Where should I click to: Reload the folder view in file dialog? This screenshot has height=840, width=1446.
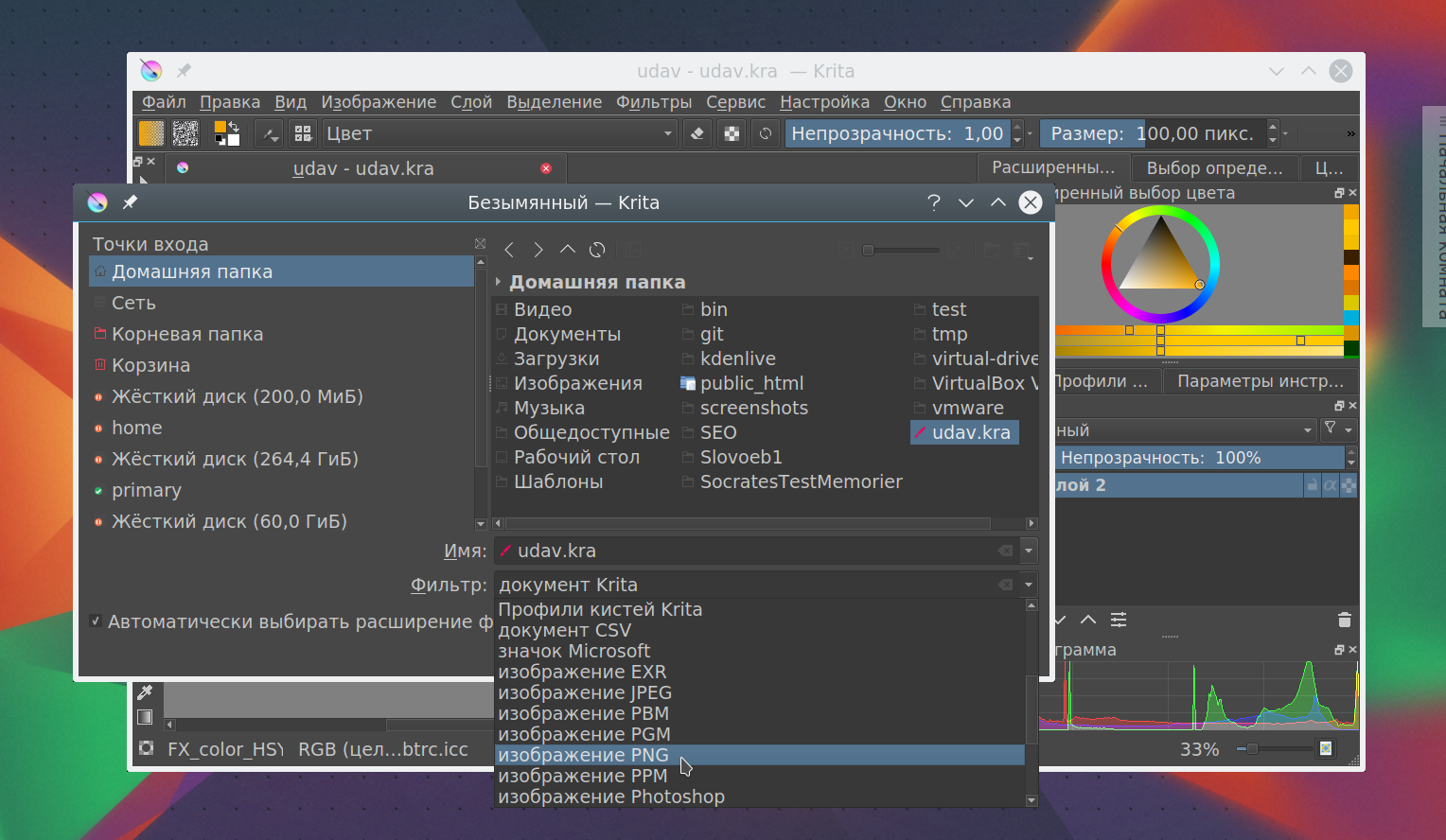pyautogui.click(x=597, y=250)
